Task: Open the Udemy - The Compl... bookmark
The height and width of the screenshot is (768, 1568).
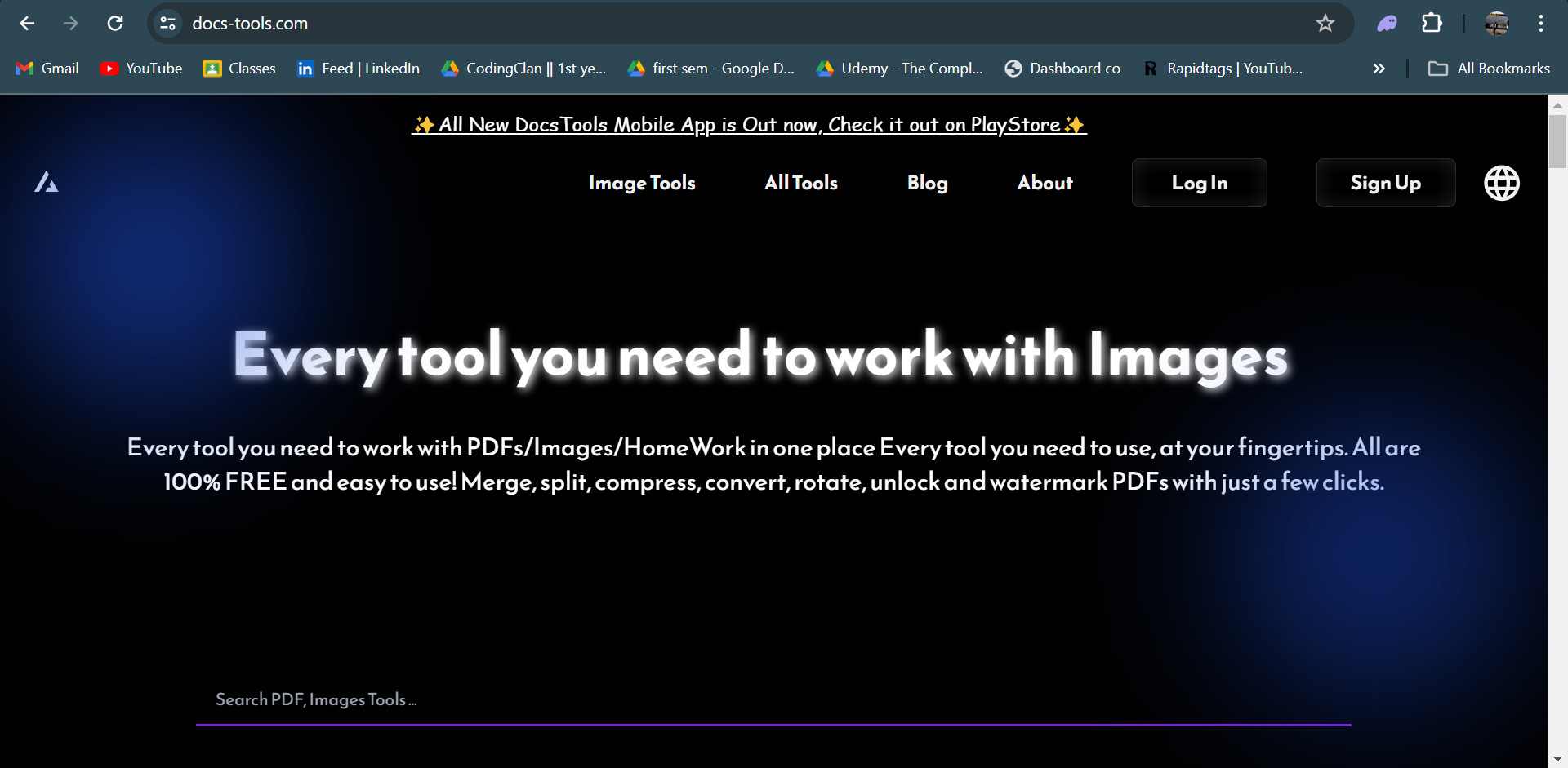Action: click(x=899, y=69)
